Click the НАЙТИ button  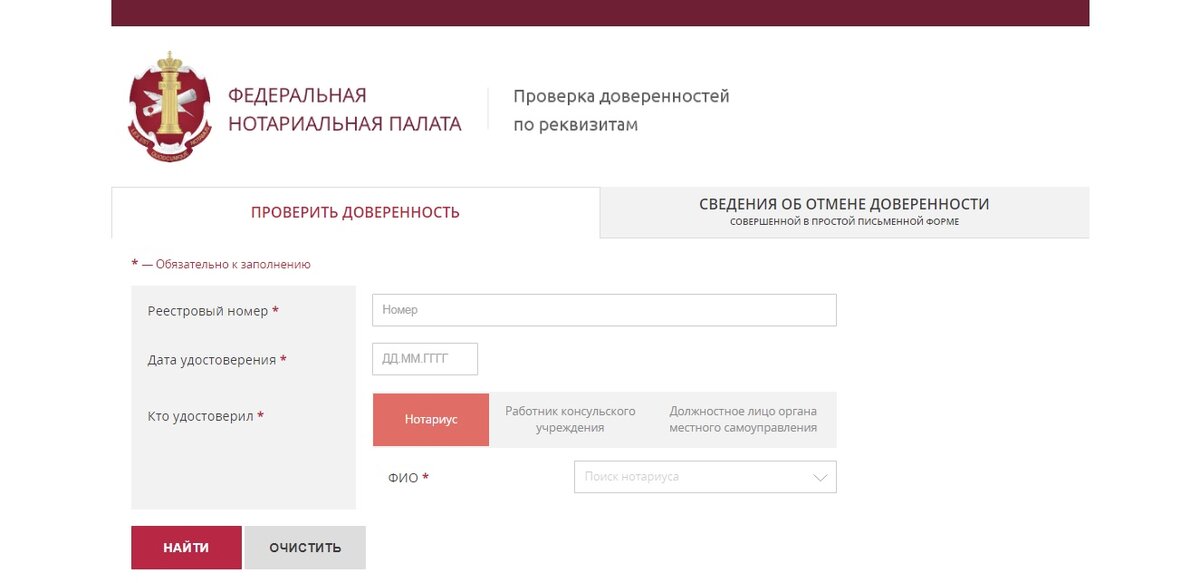[186, 548]
